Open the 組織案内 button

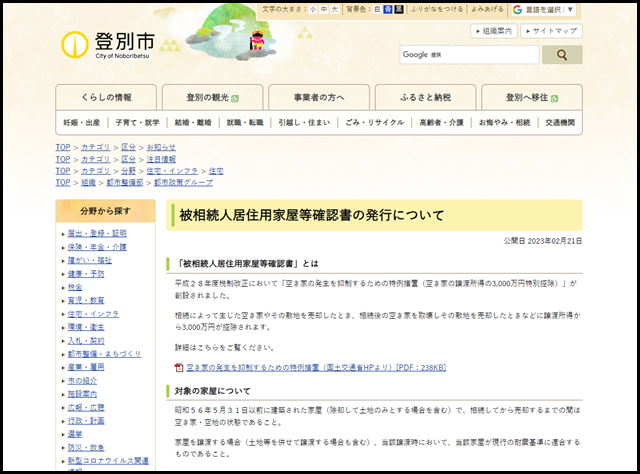(x=494, y=31)
